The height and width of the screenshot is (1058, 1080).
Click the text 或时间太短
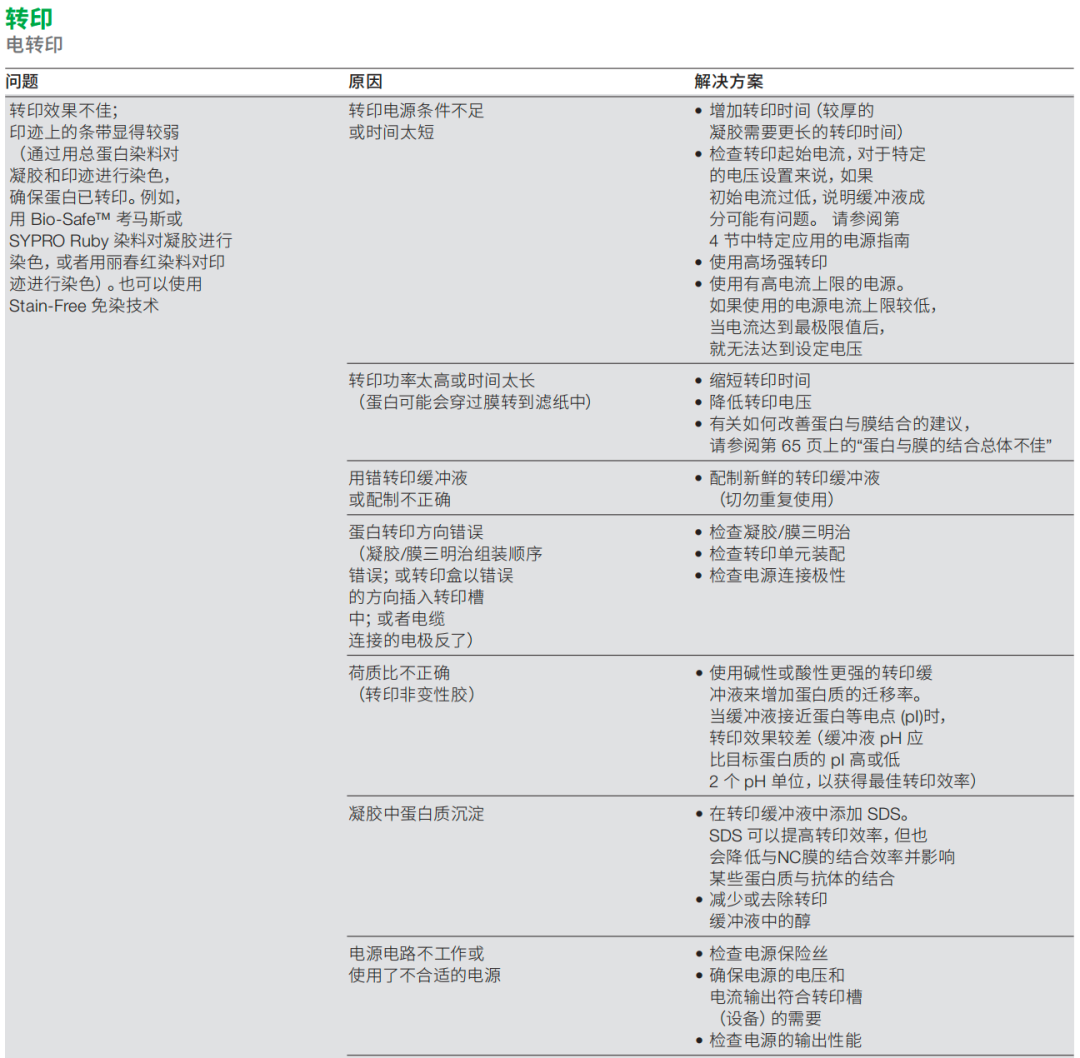391,132
